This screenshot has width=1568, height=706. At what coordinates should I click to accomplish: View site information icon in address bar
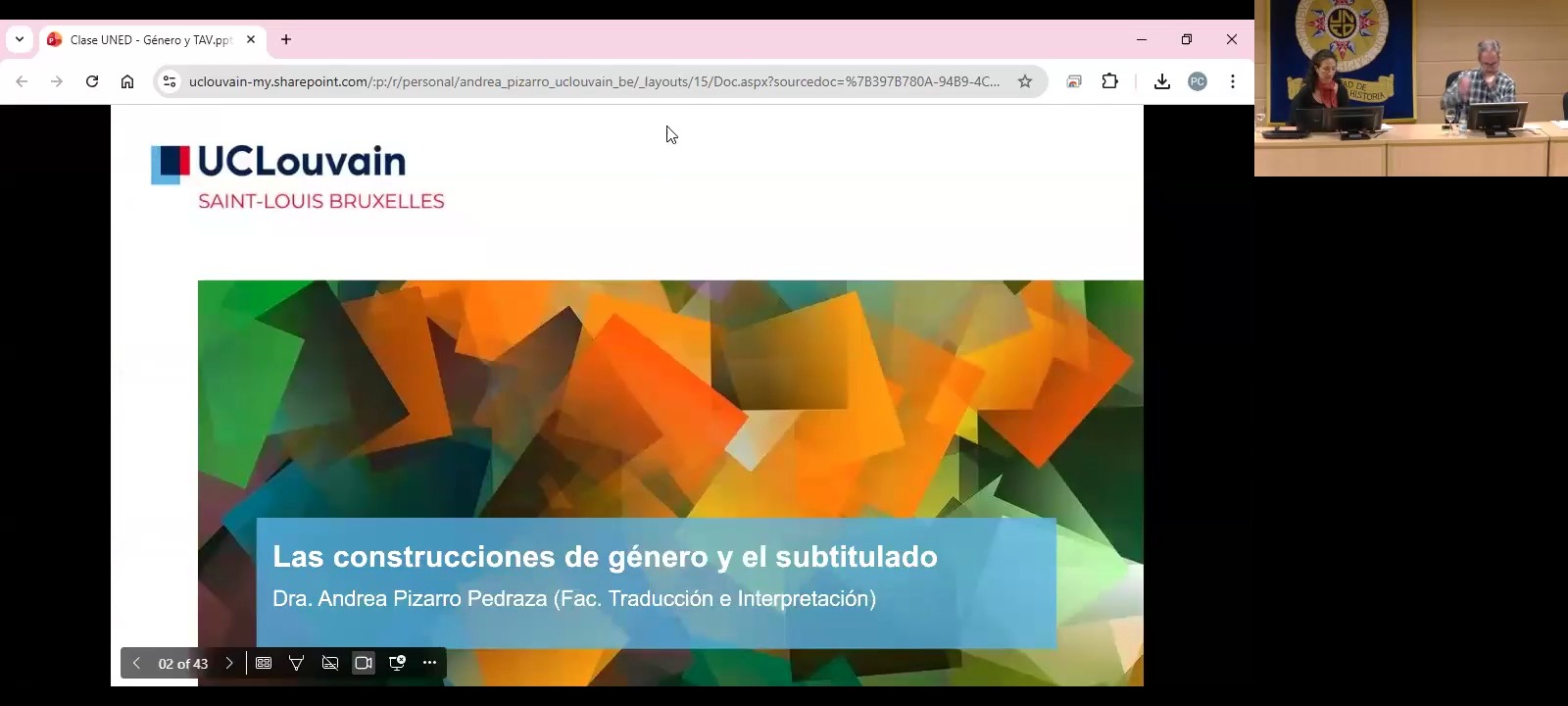[170, 81]
